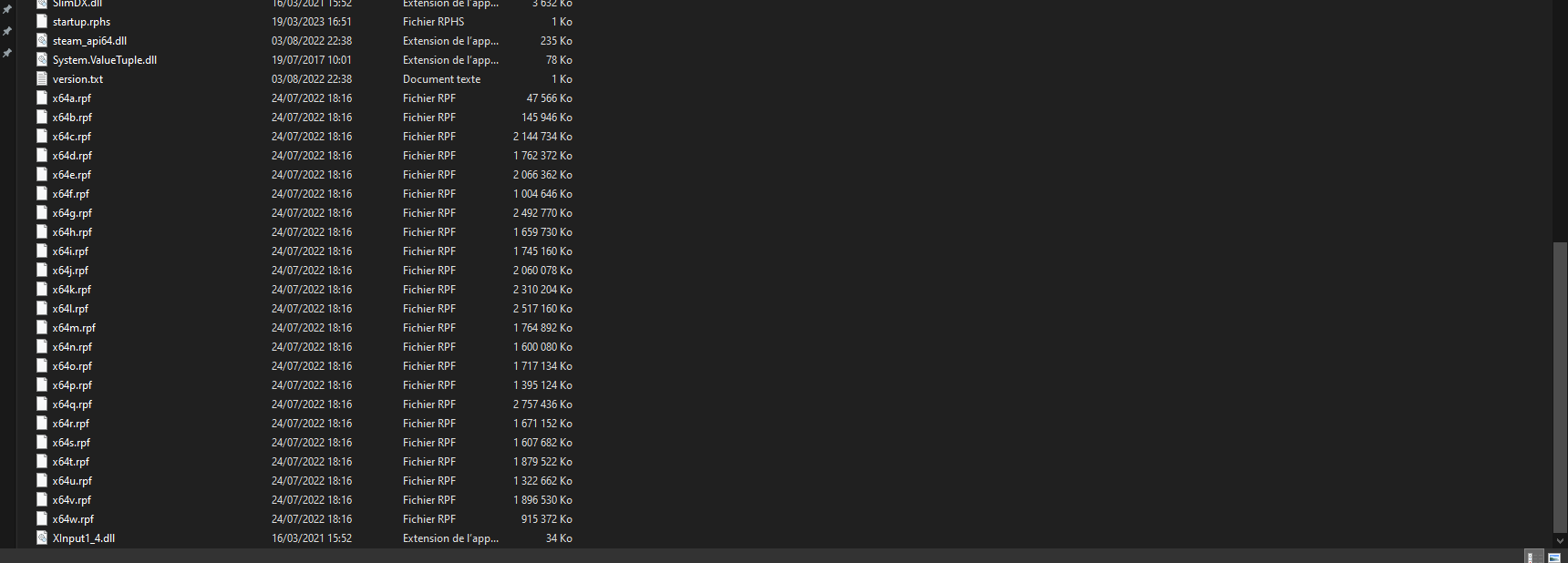The image size is (1568, 563).
Task: Click the x64m.rpf file icon
Action: tap(42, 328)
